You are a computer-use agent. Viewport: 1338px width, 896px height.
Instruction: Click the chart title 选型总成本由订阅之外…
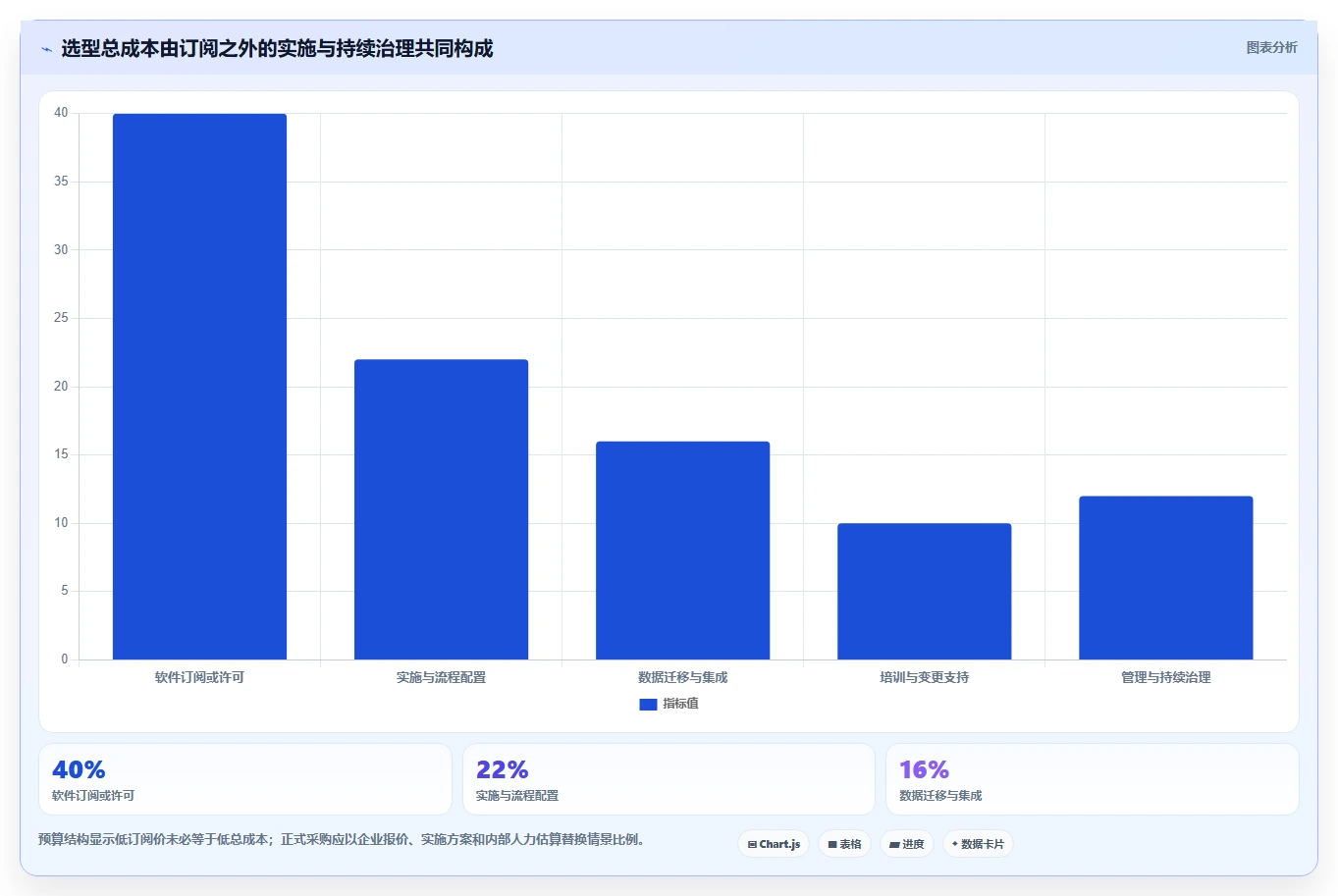tap(277, 48)
